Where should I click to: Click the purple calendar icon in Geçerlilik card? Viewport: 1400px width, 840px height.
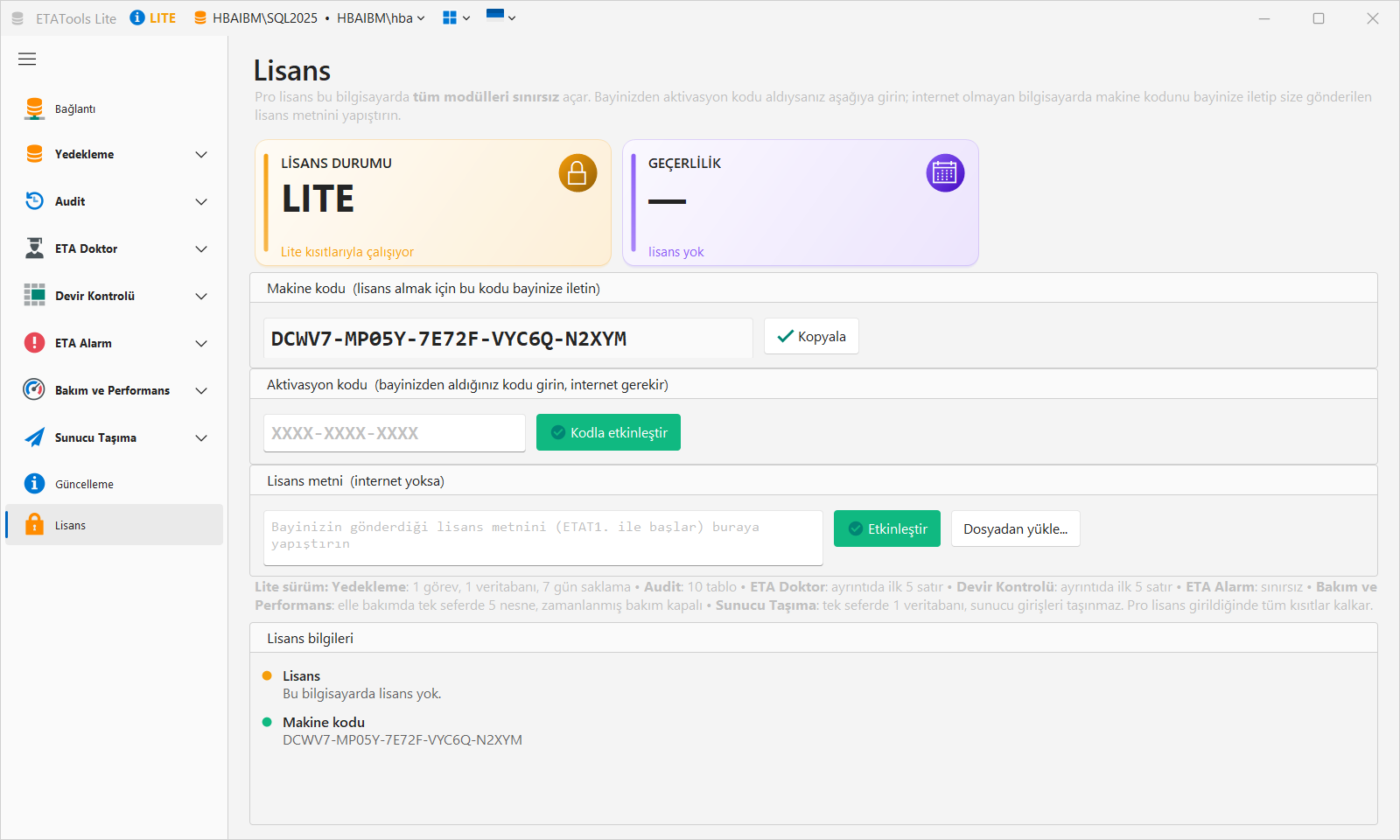tap(945, 173)
